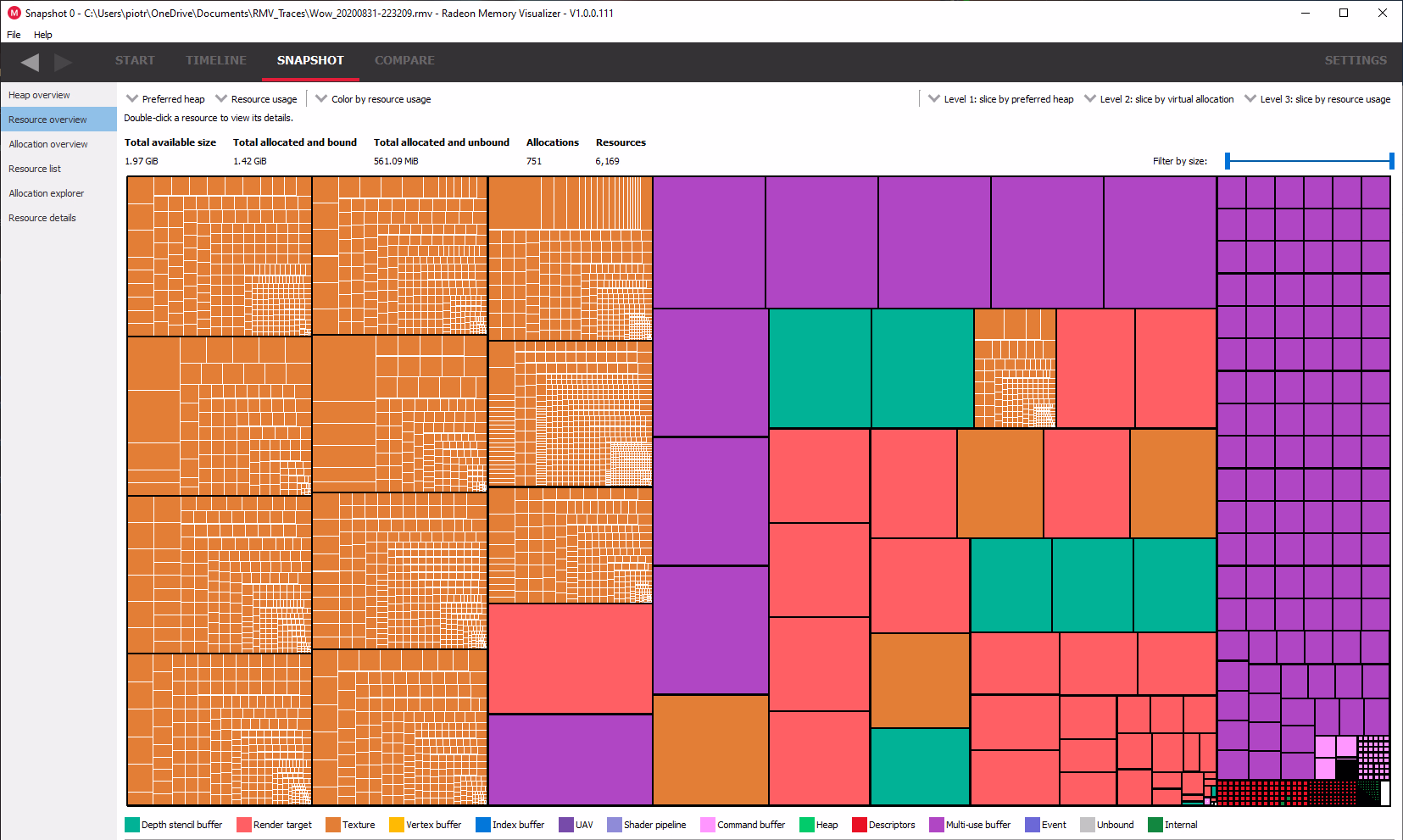Open the Preferred heap dropdown
Image resolution: width=1403 pixels, height=840 pixels.
[165, 99]
